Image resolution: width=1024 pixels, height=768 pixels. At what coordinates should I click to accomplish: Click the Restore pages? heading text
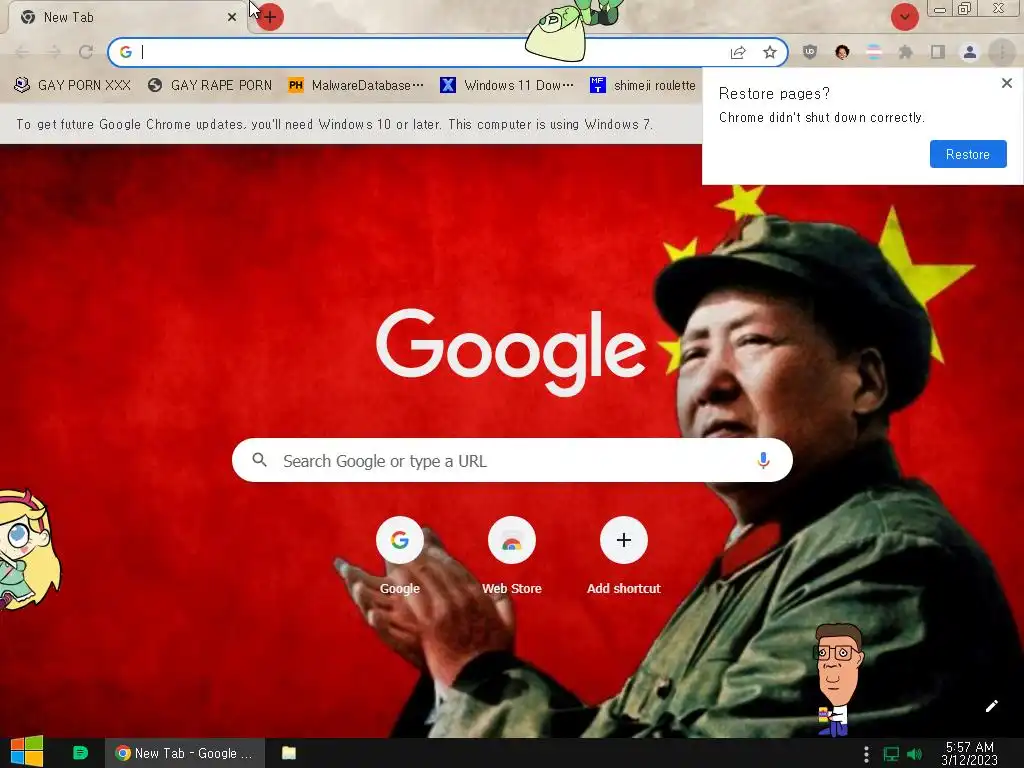[x=774, y=93]
